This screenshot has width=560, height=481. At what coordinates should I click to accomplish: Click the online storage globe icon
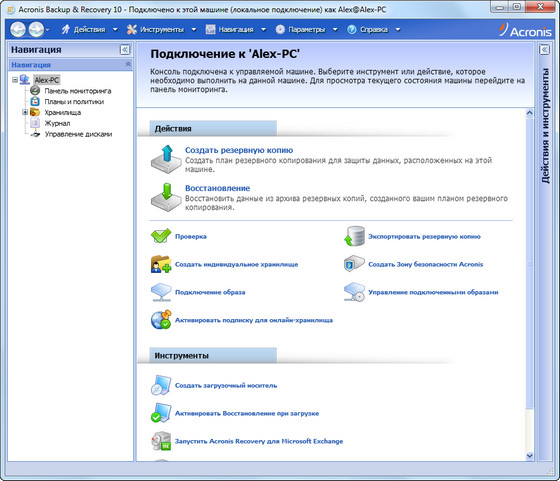[161, 320]
